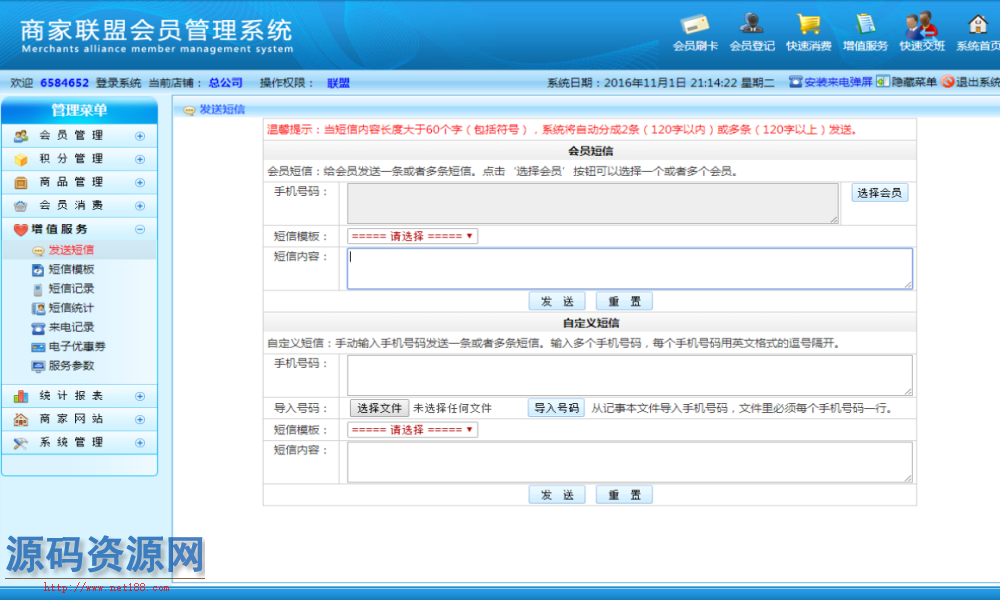The image size is (1000, 600).
Task: Click the 未选择任何文件 text
Action: pos(452,408)
